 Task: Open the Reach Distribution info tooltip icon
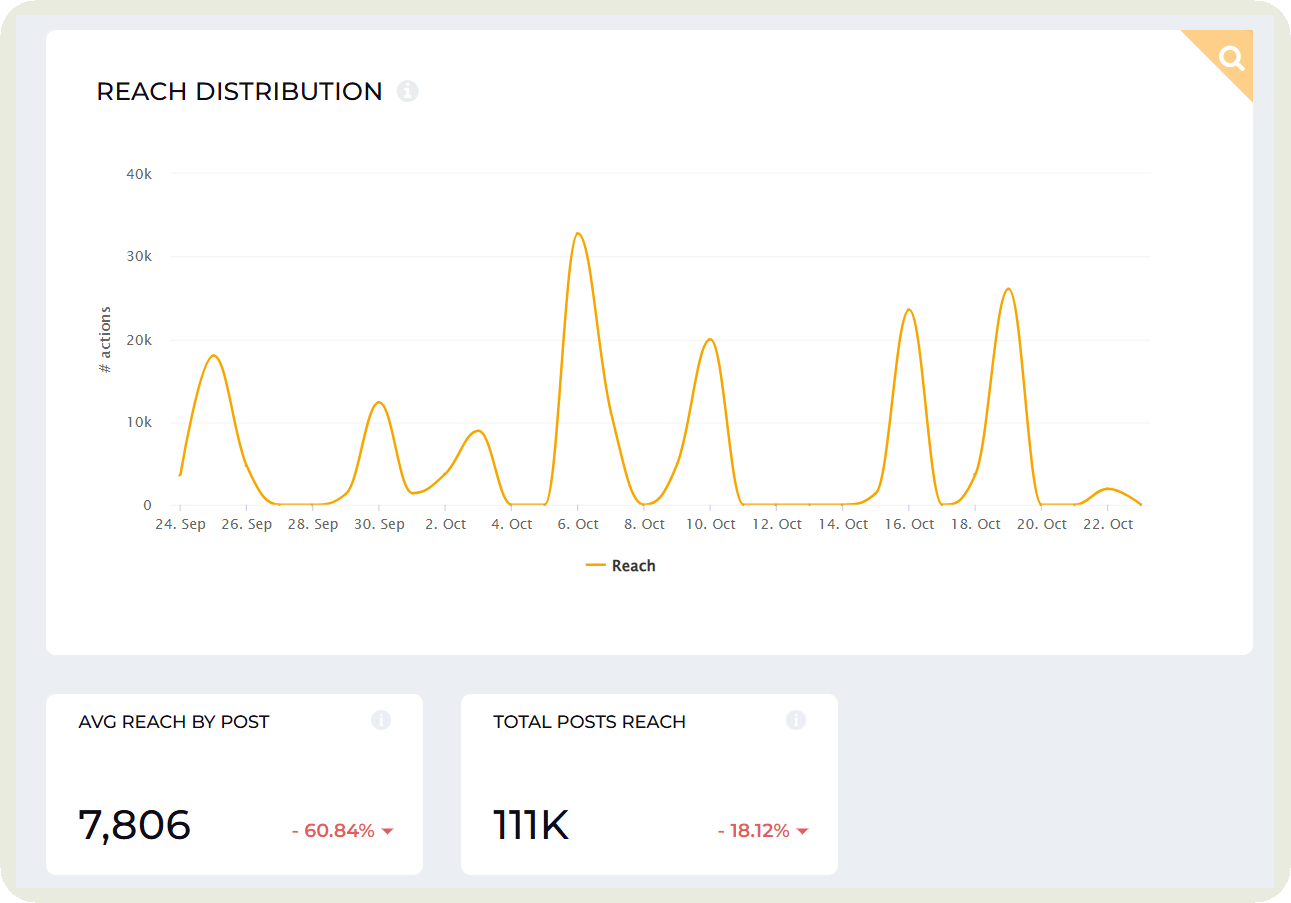click(x=407, y=91)
